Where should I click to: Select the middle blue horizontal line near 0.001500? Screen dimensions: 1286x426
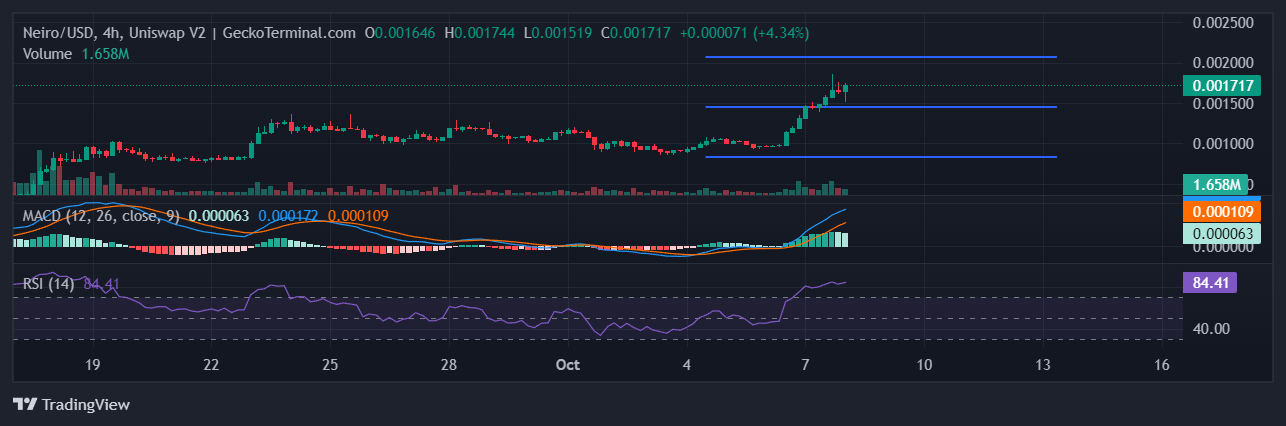tap(880, 107)
